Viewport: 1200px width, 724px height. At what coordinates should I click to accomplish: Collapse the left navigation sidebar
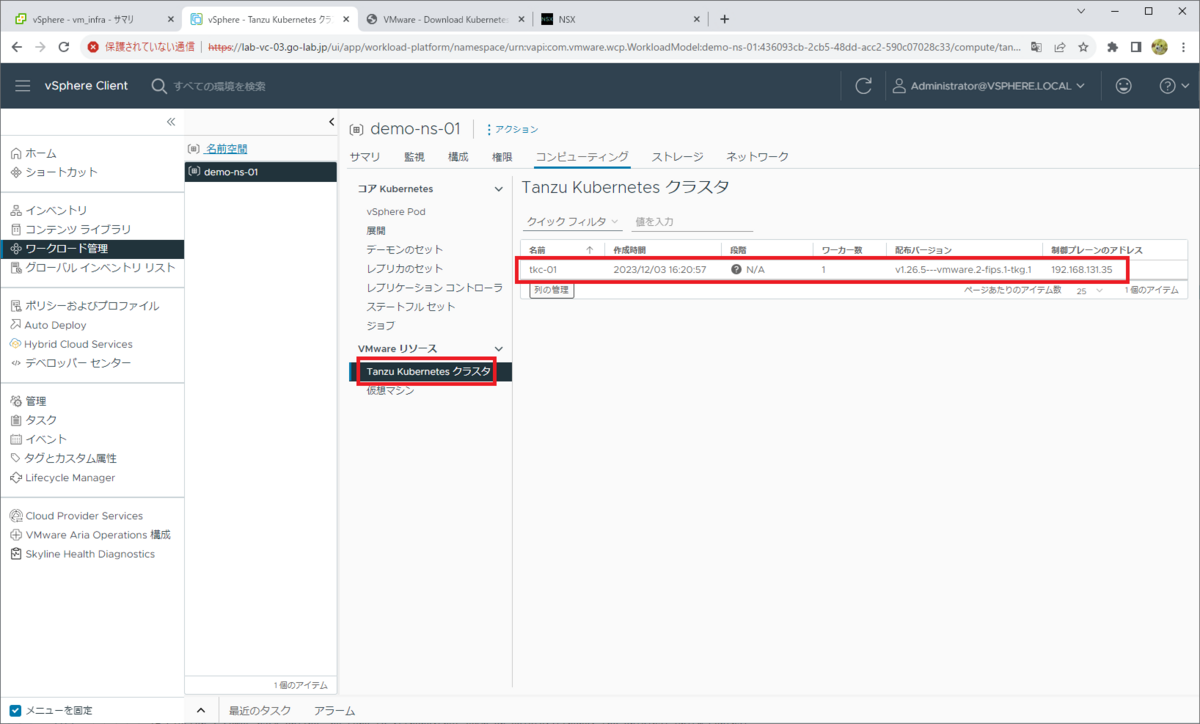(170, 121)
